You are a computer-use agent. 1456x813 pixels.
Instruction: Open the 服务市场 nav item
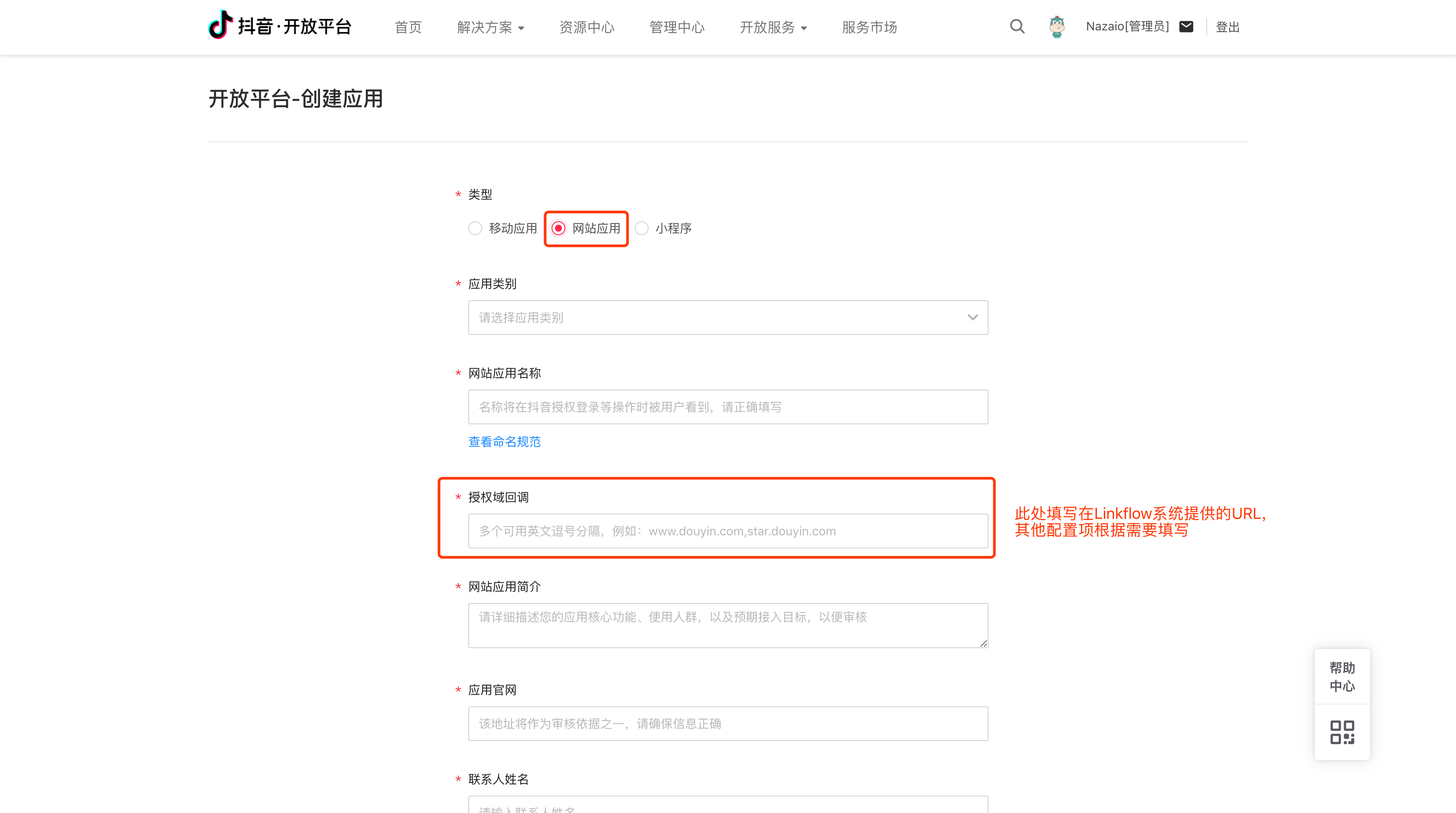tap(869, 27)
